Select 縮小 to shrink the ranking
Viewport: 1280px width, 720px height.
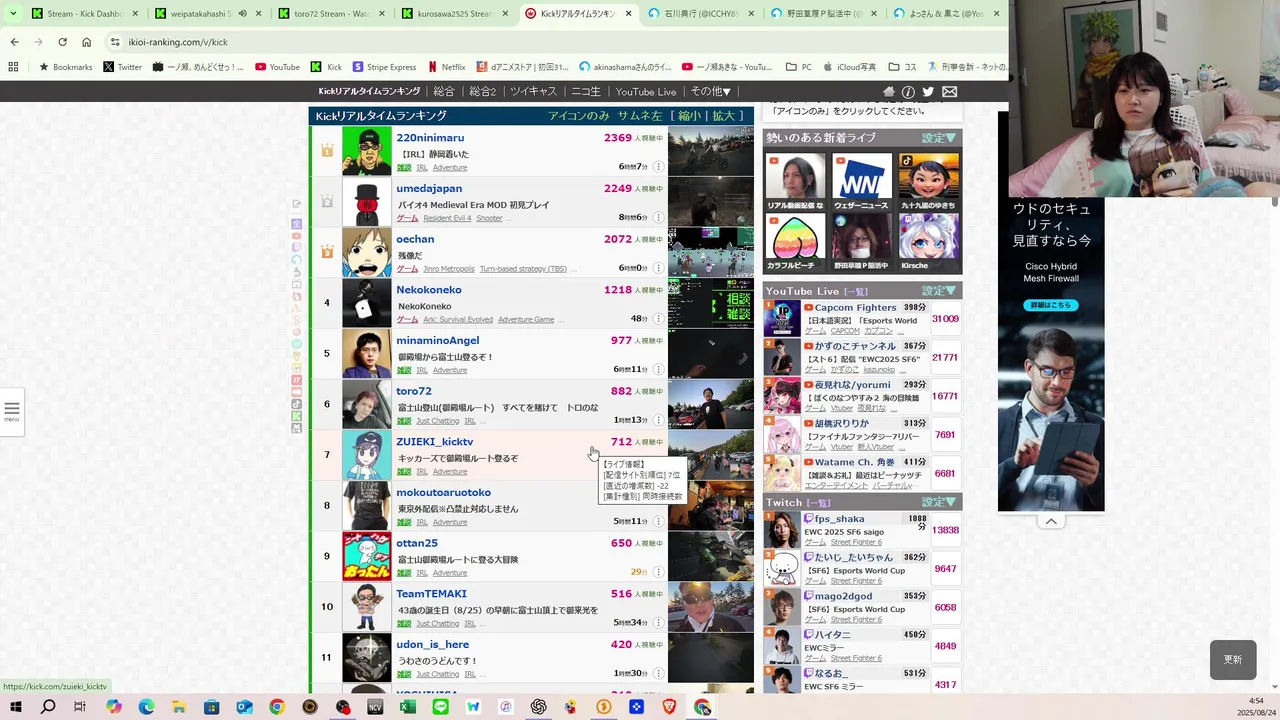click(x=689, y=116)
